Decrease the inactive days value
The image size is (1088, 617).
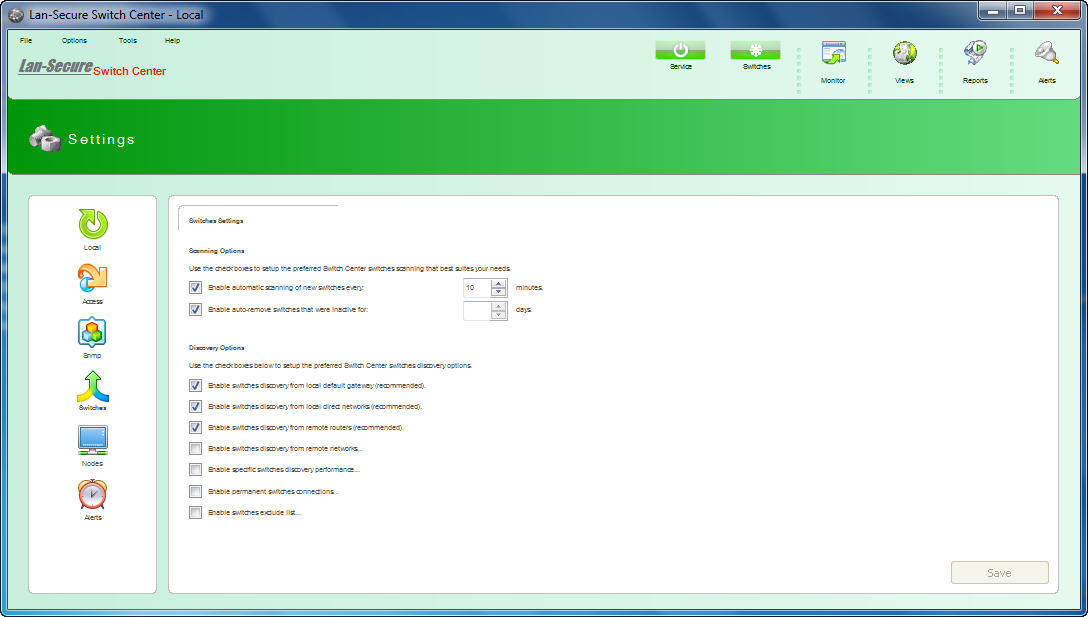[x=499, y=314]
